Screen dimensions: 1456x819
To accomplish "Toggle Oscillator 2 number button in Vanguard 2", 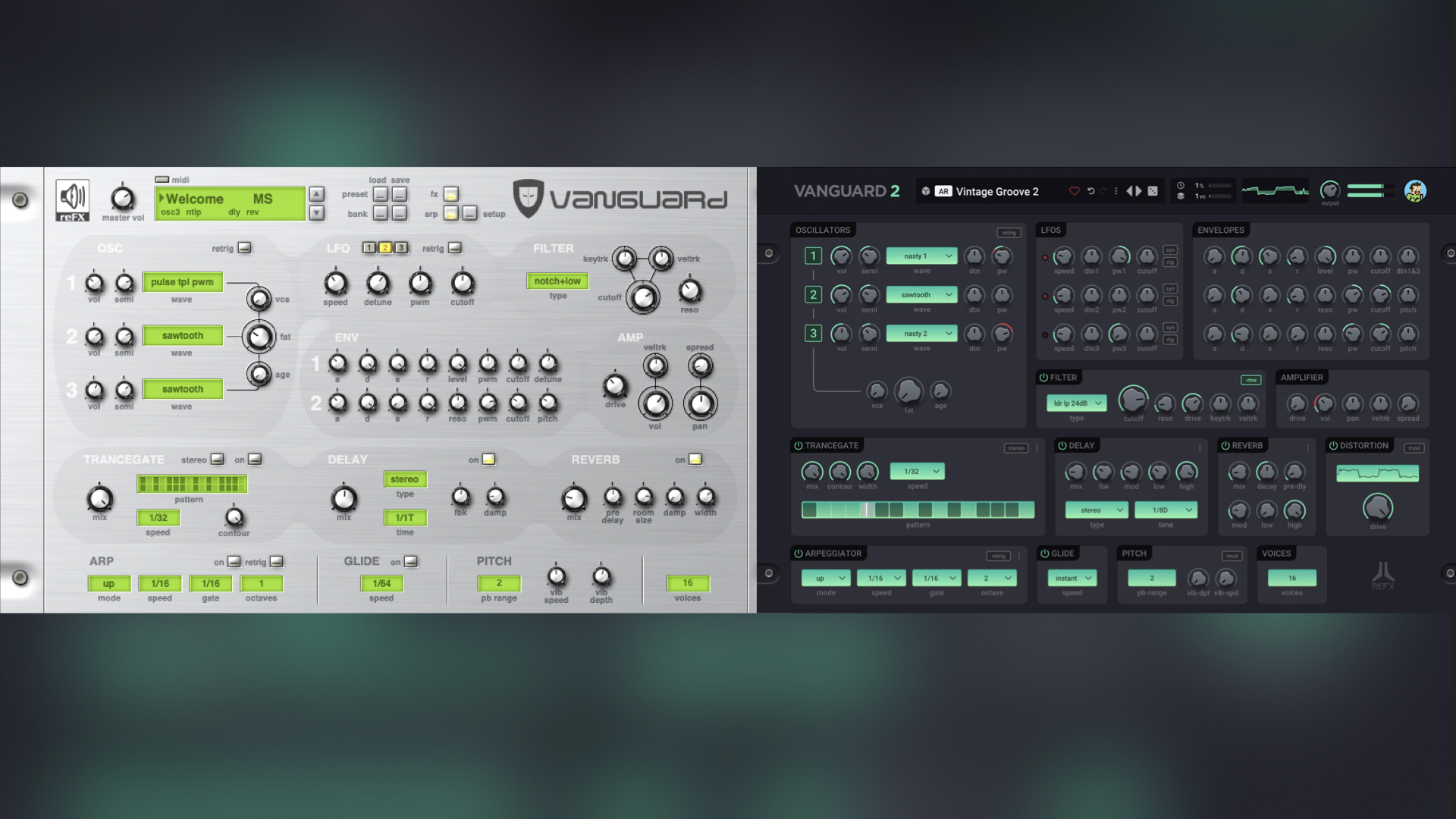I will (x=813, y=295).
